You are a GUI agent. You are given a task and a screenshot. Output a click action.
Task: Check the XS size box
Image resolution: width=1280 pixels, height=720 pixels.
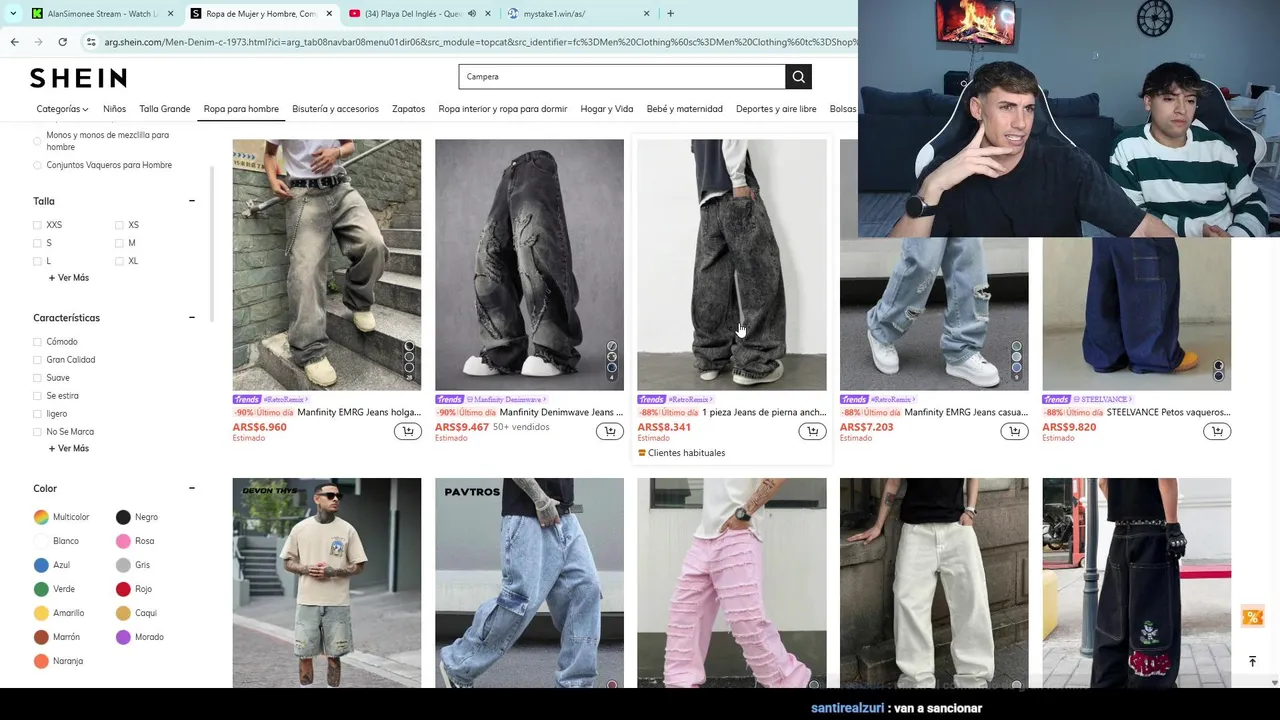pyautogui.click(x=119, y=225)
